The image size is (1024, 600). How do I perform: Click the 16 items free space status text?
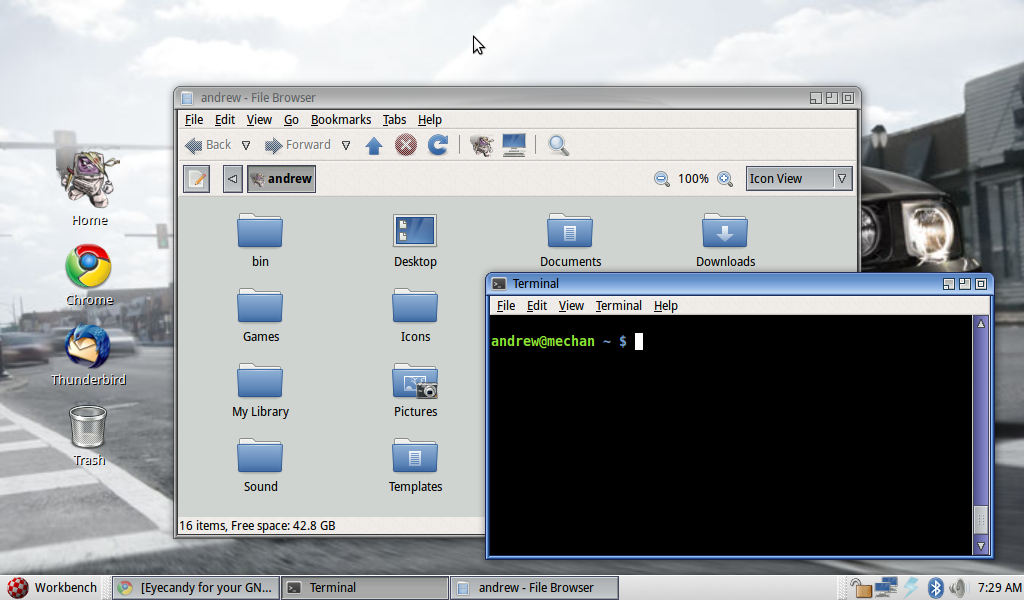[257, 526]
